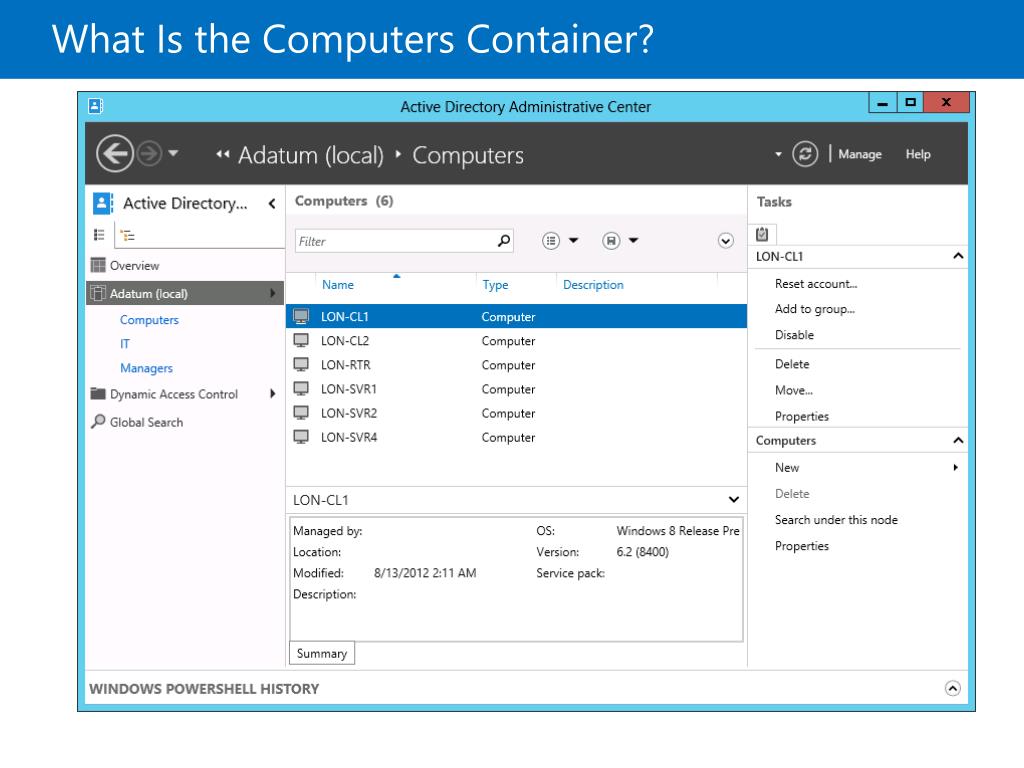Click Disable in the LON-CL1 tasks
This screenshot has width=1024, height=768.
(794, 335)
